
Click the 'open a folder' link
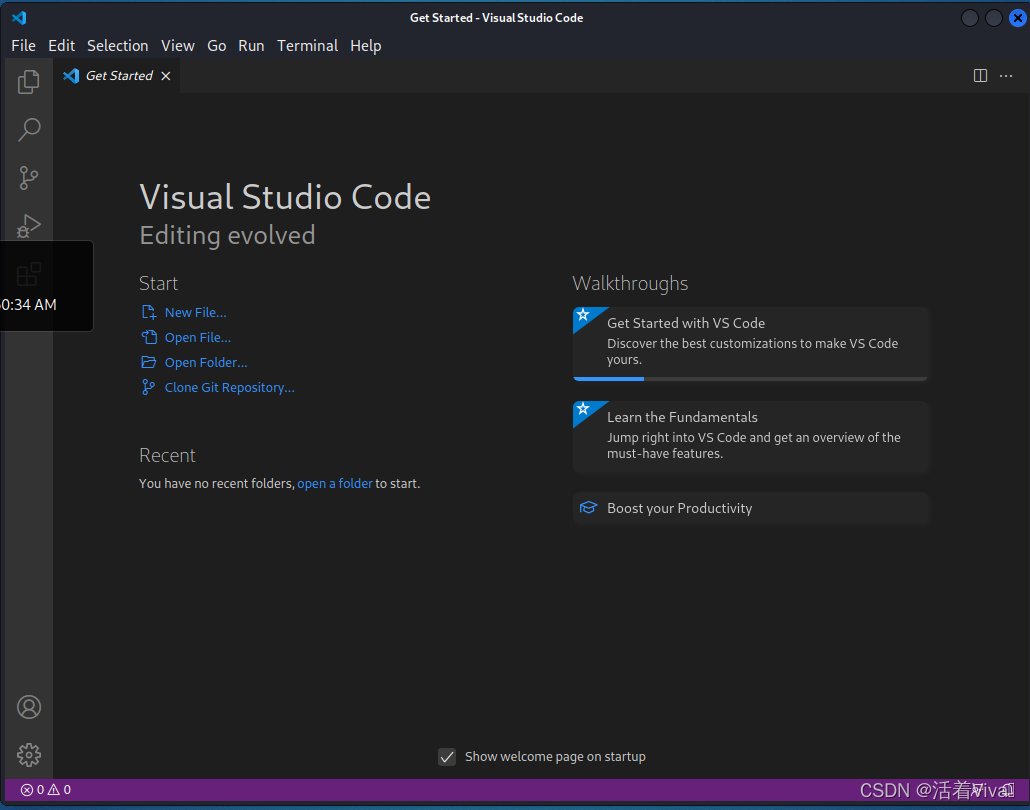(x=335, y=484)
